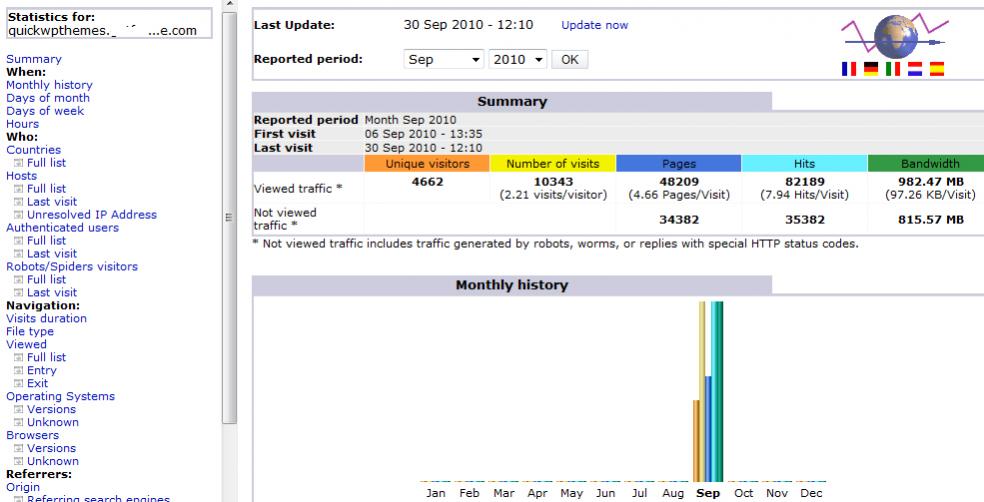Select the Italian flag language icon
This screenshot has height=502, width=984.
coord(892,69)
